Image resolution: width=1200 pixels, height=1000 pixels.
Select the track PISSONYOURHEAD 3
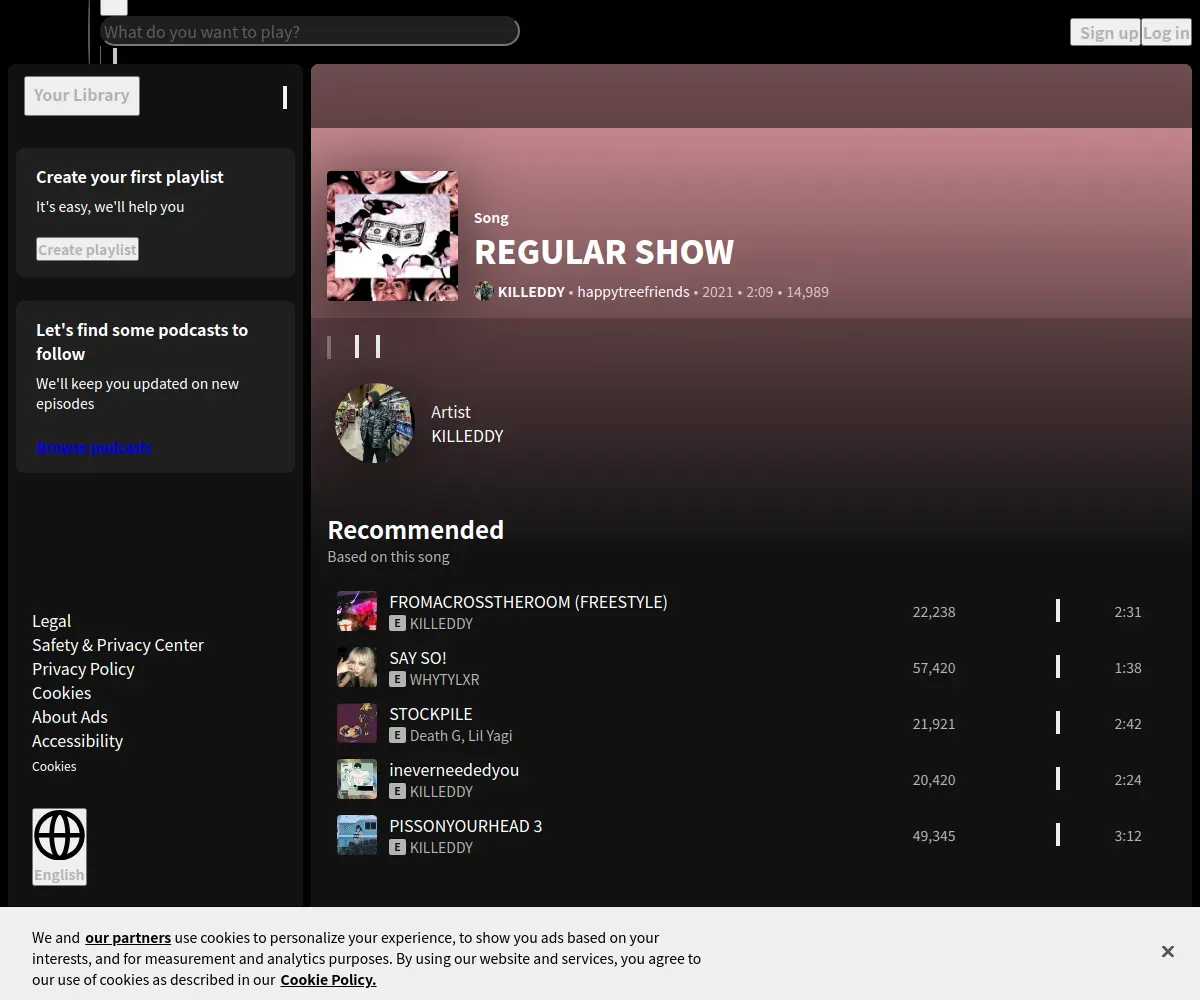[x=466, y=826]
